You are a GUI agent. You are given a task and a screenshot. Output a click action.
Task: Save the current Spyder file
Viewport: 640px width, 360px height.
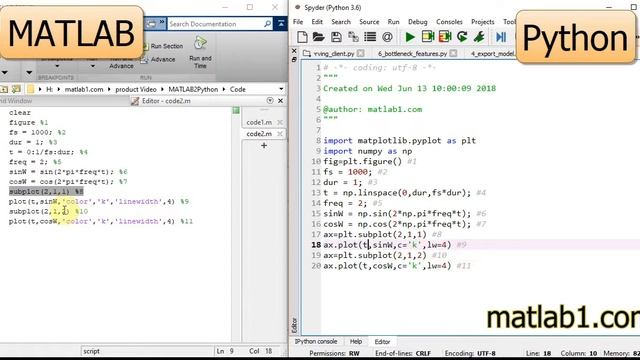pos(336,37)
